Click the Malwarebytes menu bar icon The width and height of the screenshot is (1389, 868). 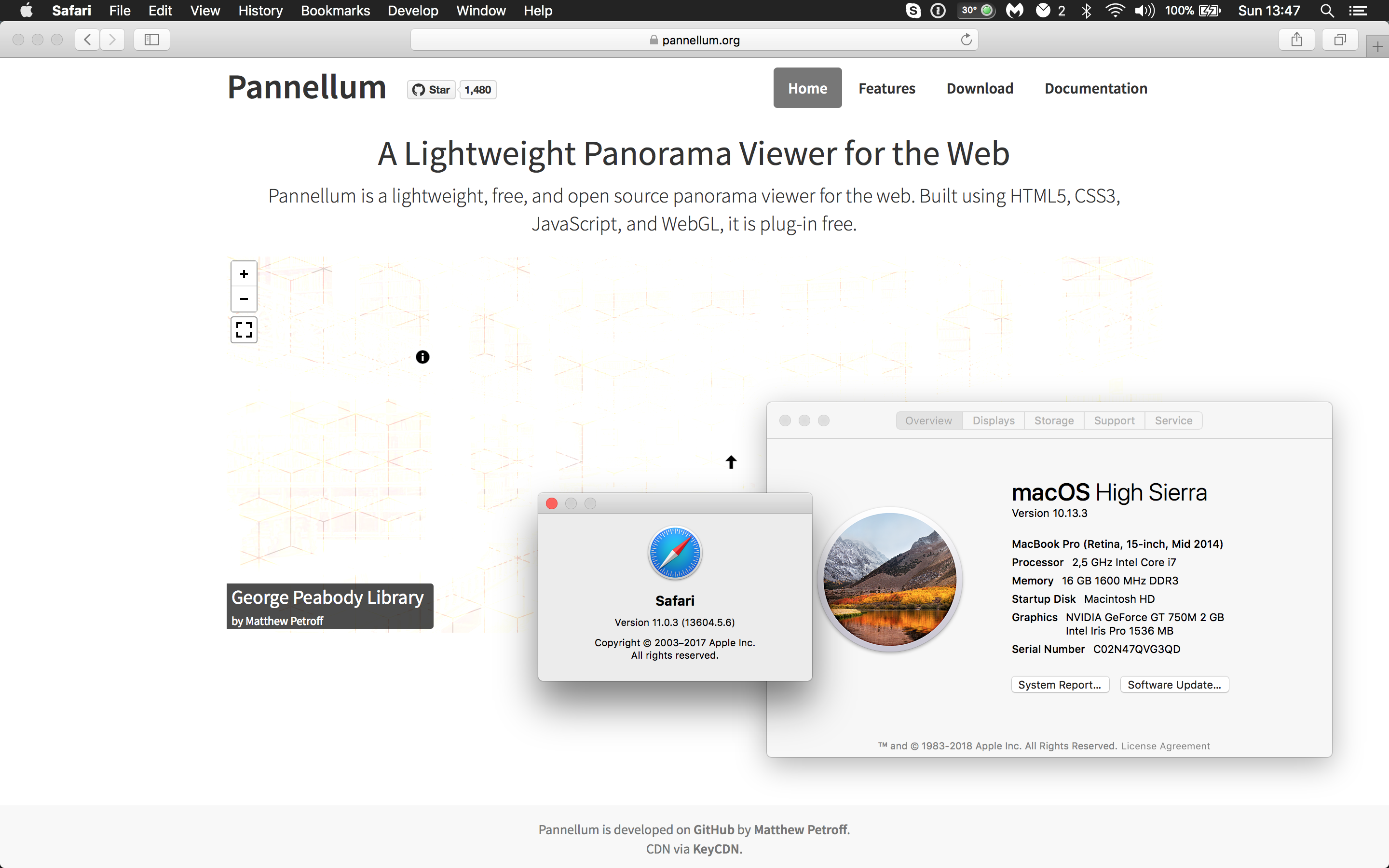point(1015,10)
